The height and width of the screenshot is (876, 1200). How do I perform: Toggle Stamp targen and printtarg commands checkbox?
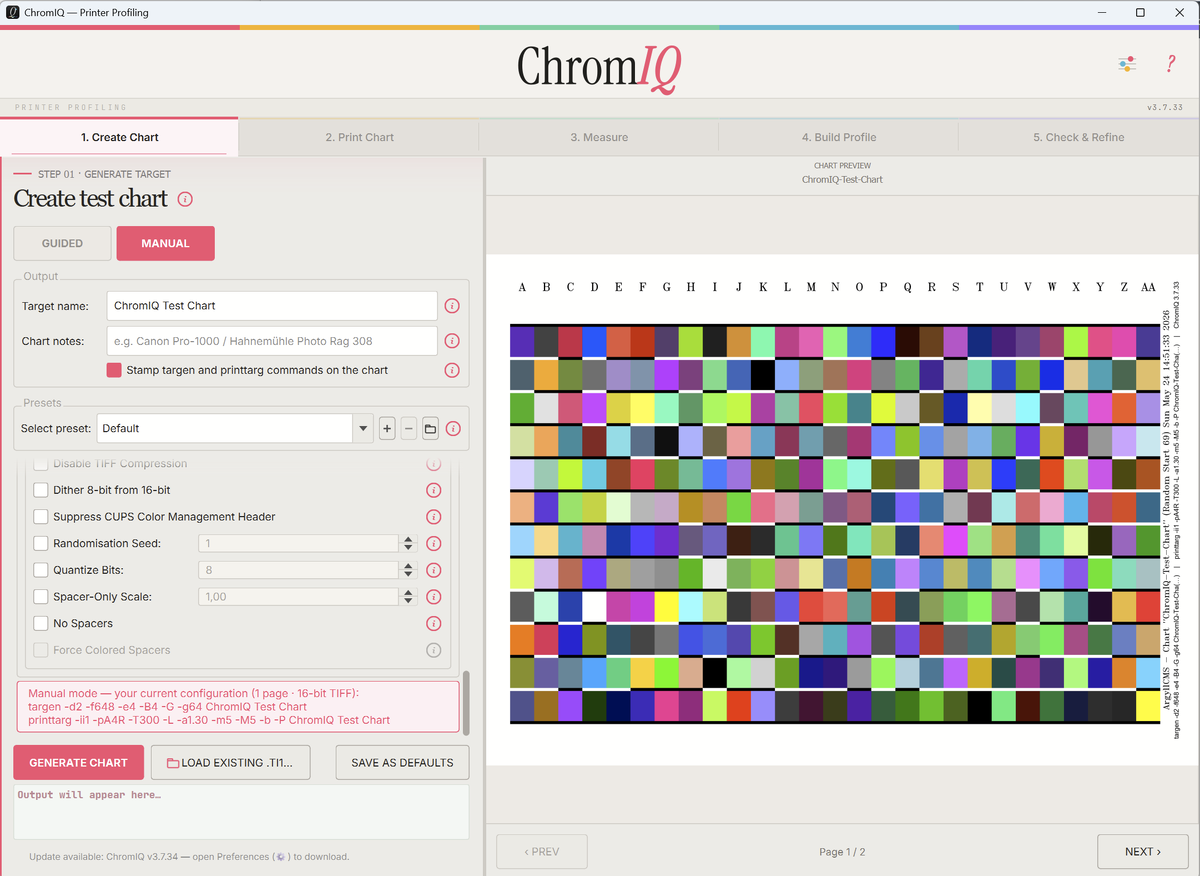[x=114, y=370]
